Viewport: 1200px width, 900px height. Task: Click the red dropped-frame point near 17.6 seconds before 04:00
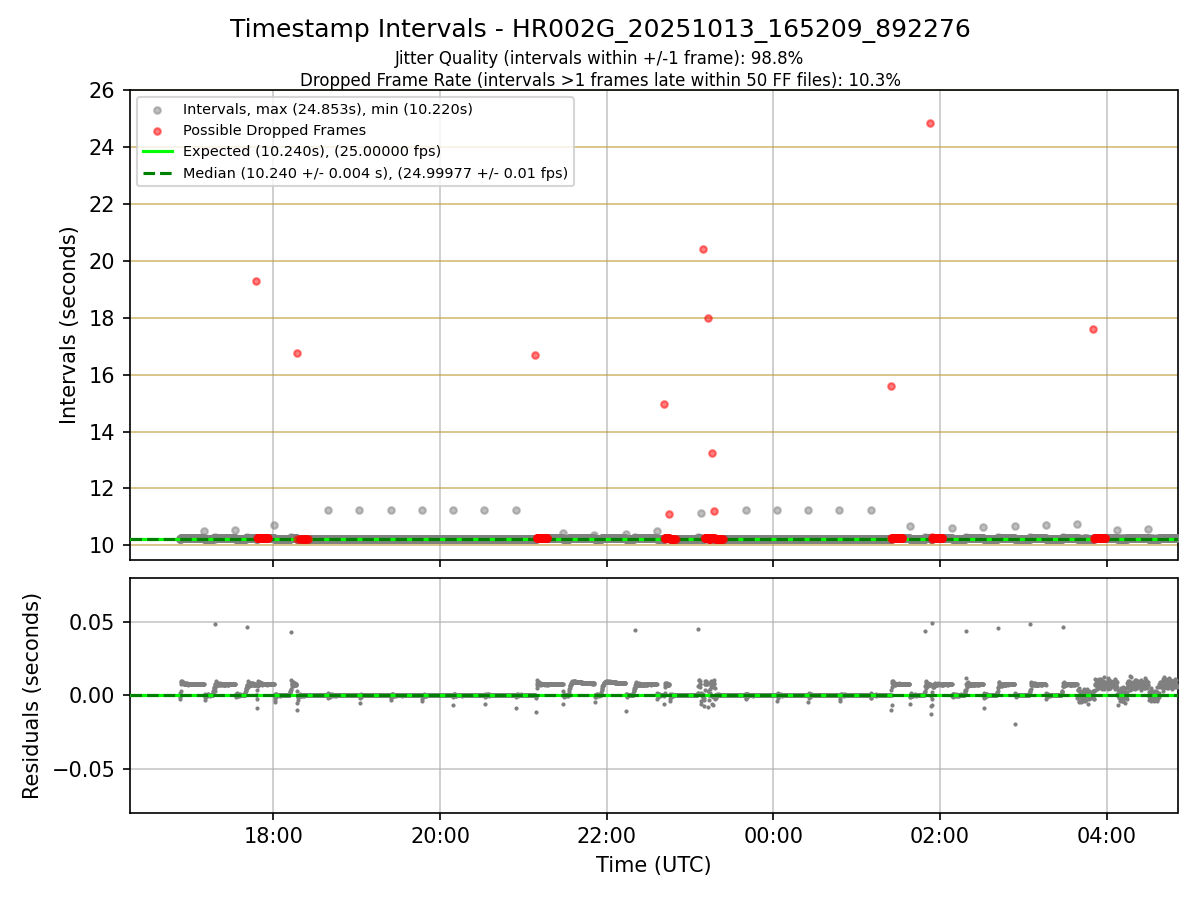tap(1093, 329)
